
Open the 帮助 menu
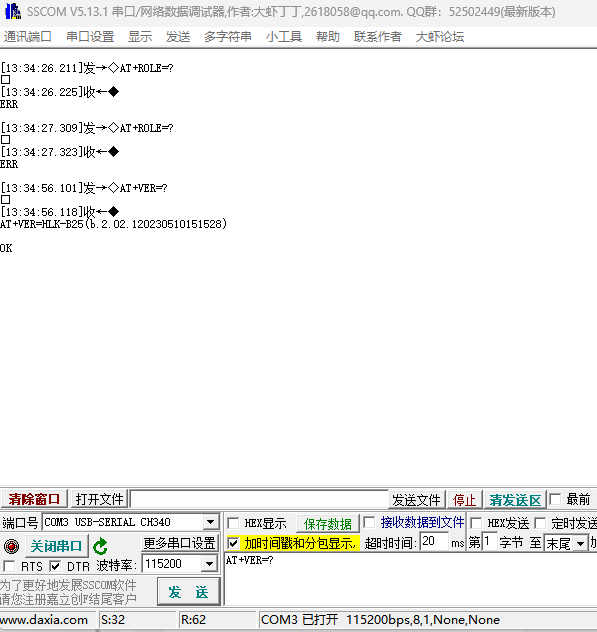tap(328, 37)
